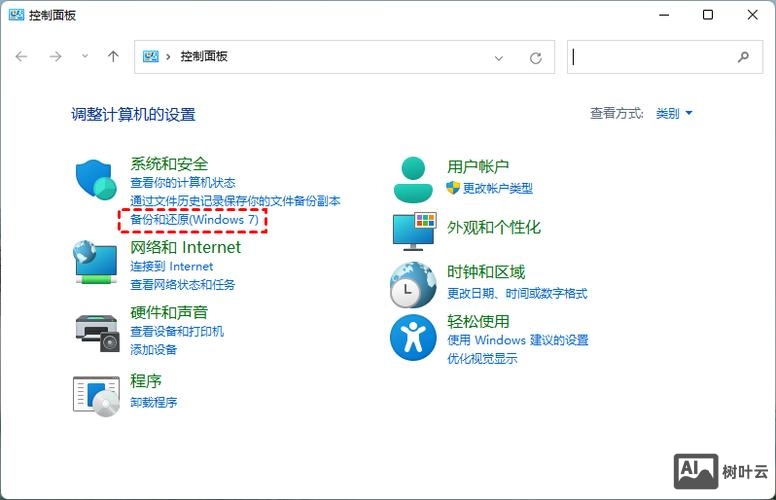Click 更改日期、时间或数字格式 link
The height and width of the screenshot is (500, 776).
click(x=517, y=294)
